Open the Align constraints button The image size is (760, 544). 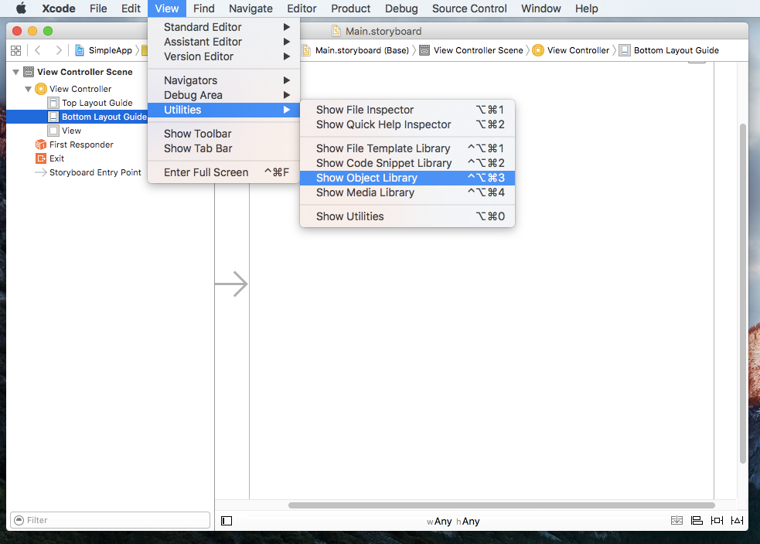point(697,520)
